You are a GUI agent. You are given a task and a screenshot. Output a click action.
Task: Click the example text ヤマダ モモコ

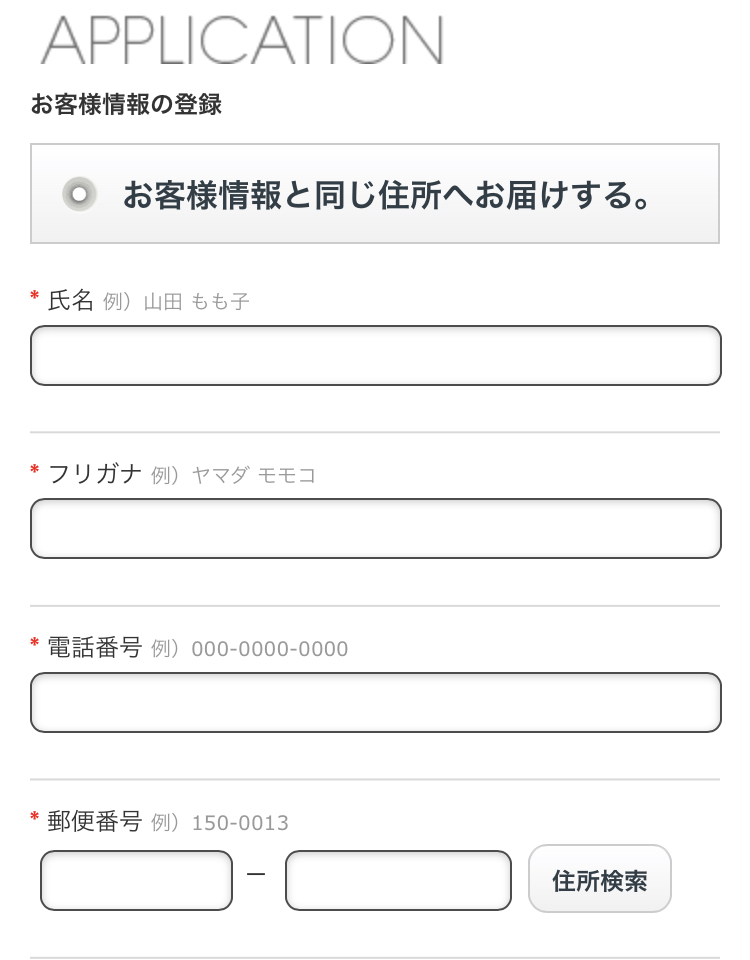253,475
